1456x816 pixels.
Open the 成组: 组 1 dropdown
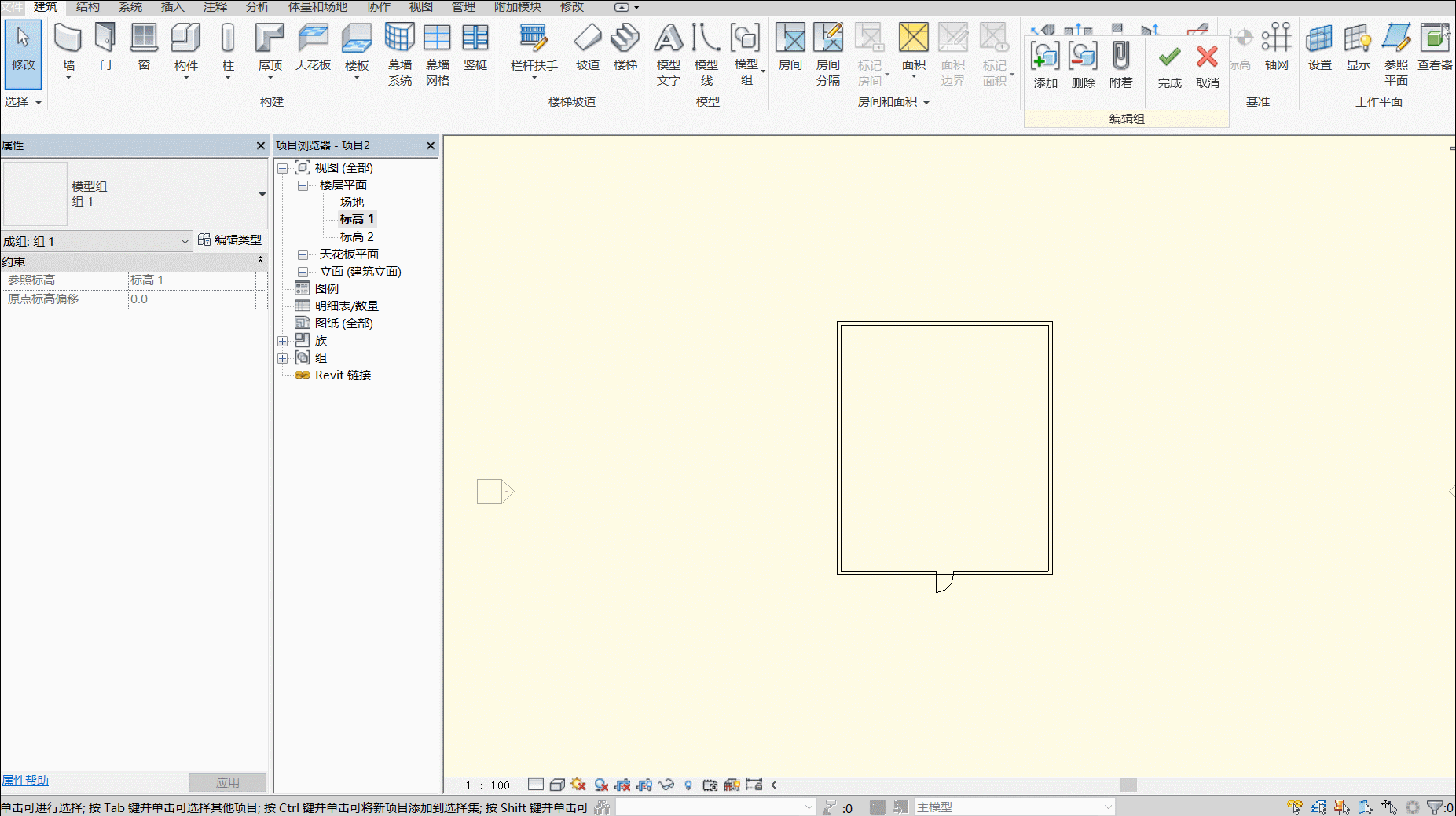coord(97,241)
